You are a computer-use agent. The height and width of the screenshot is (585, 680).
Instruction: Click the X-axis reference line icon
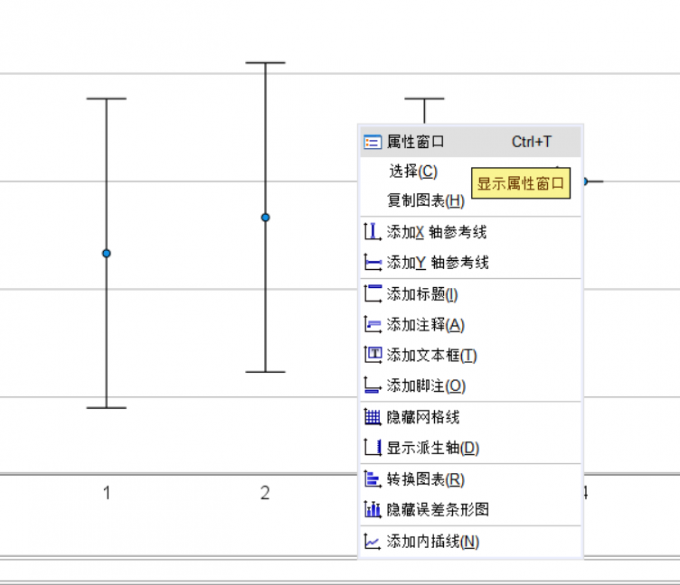[x=373, y=232]
